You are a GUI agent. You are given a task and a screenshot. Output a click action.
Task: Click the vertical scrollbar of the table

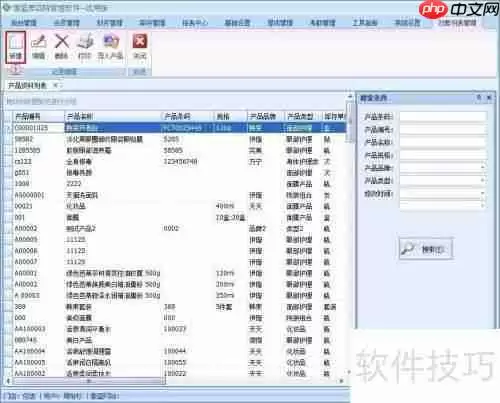pos(350,122)
